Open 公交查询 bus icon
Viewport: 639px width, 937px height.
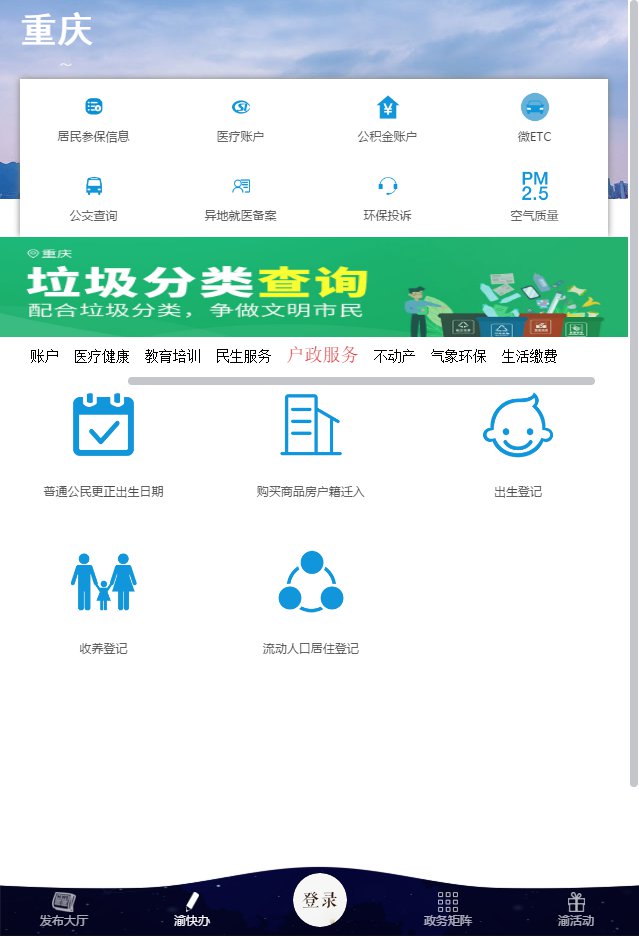point(94,186)
